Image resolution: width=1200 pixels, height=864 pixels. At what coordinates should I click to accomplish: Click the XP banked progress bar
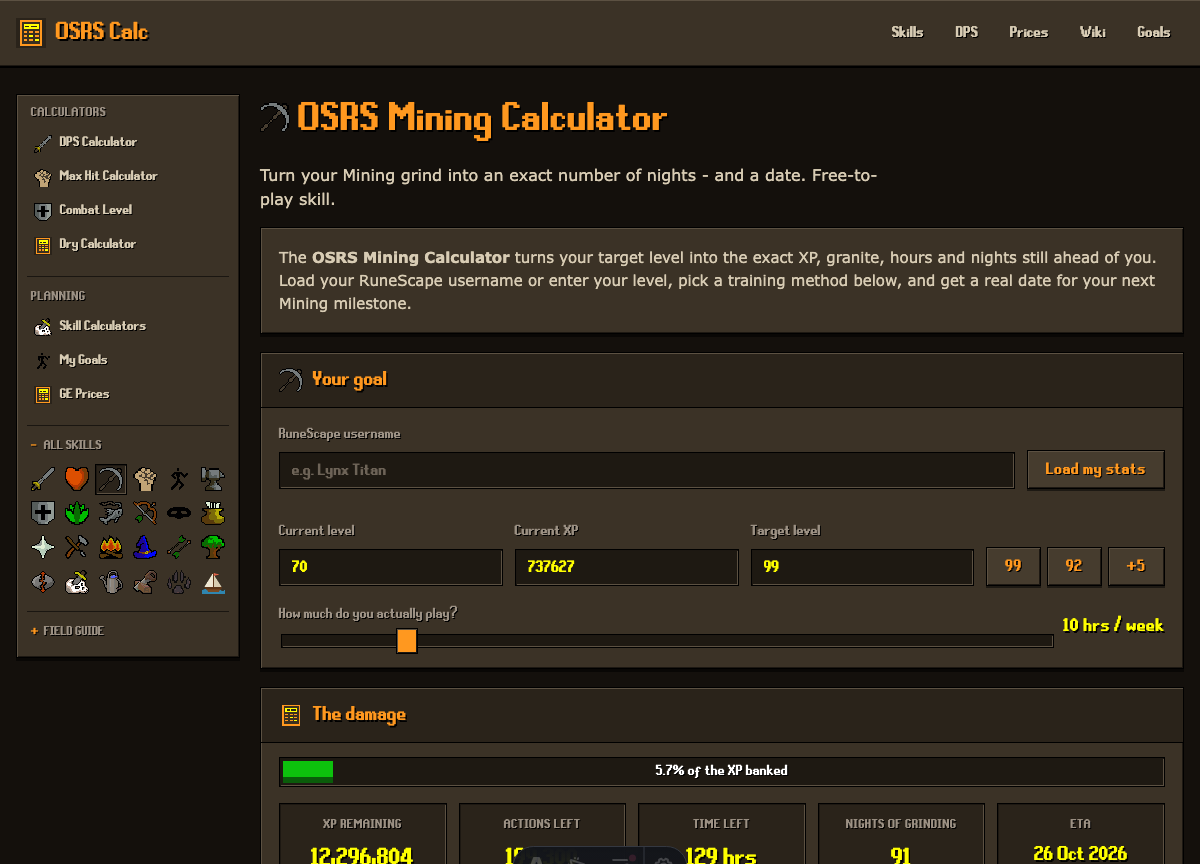pyautogui.click(x=721, y=771)
